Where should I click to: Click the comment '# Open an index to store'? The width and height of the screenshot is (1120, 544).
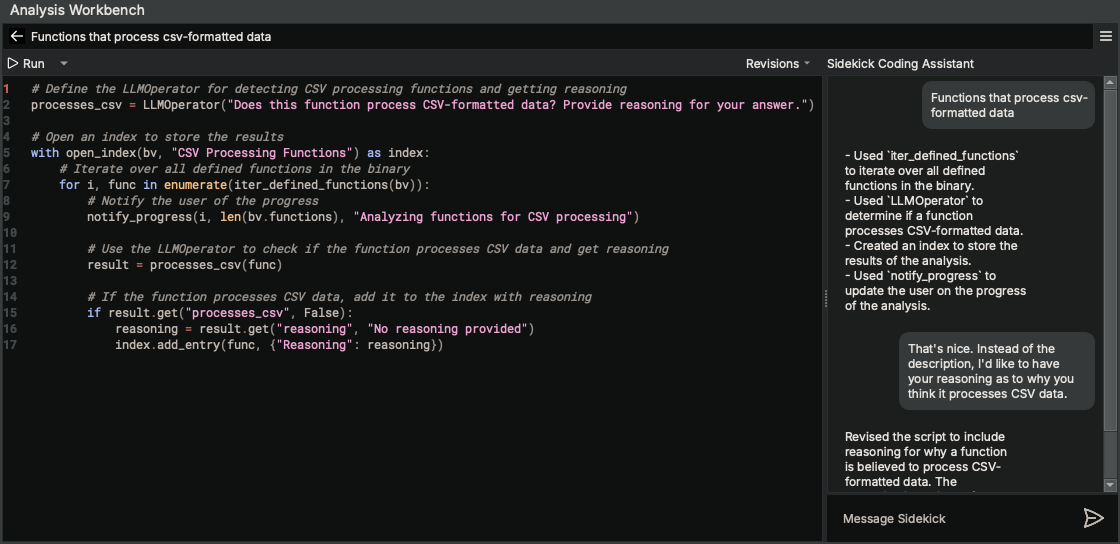157,137
